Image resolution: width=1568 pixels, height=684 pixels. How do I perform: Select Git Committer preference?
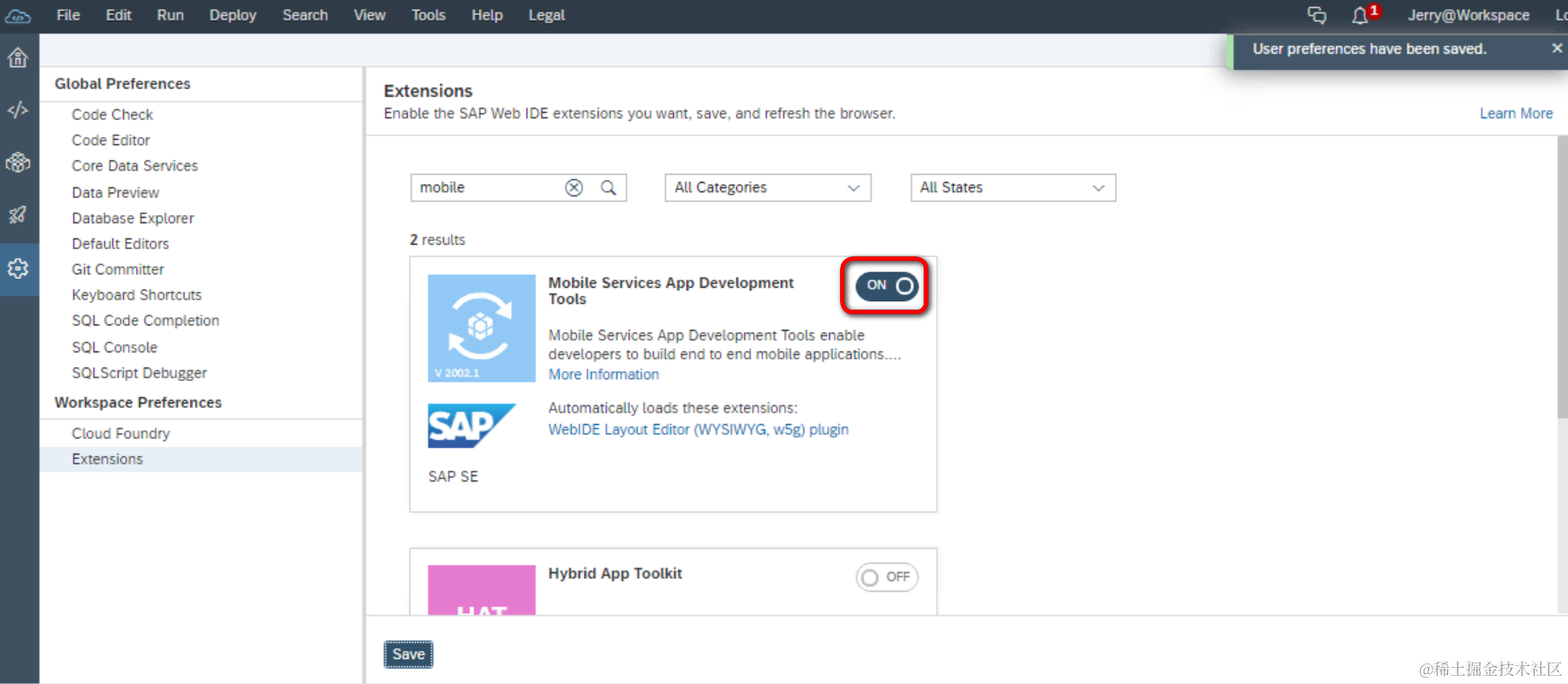coord(117,269)
